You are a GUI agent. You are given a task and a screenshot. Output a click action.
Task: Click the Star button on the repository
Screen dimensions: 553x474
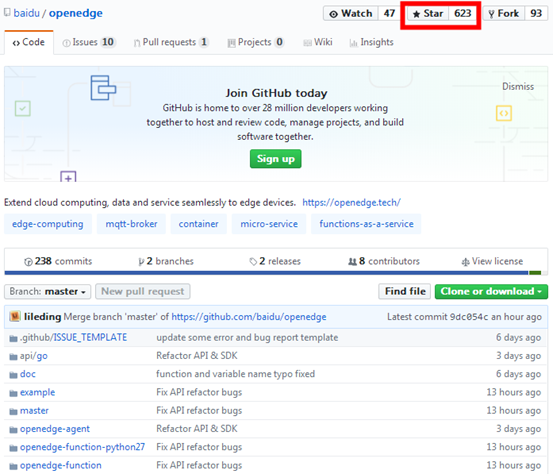pyautogui.click(x=428, y=14)
